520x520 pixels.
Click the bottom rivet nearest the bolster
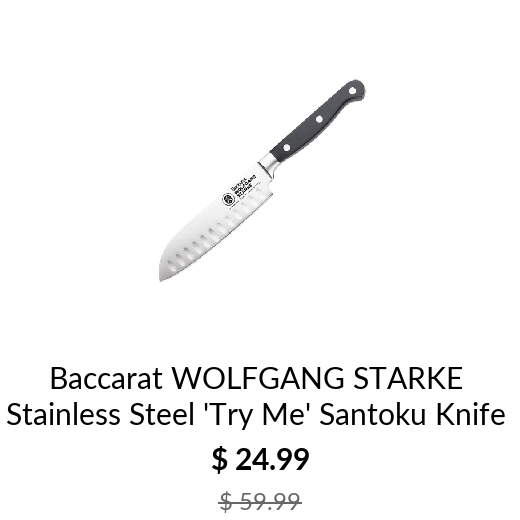(x=286, y=147)
